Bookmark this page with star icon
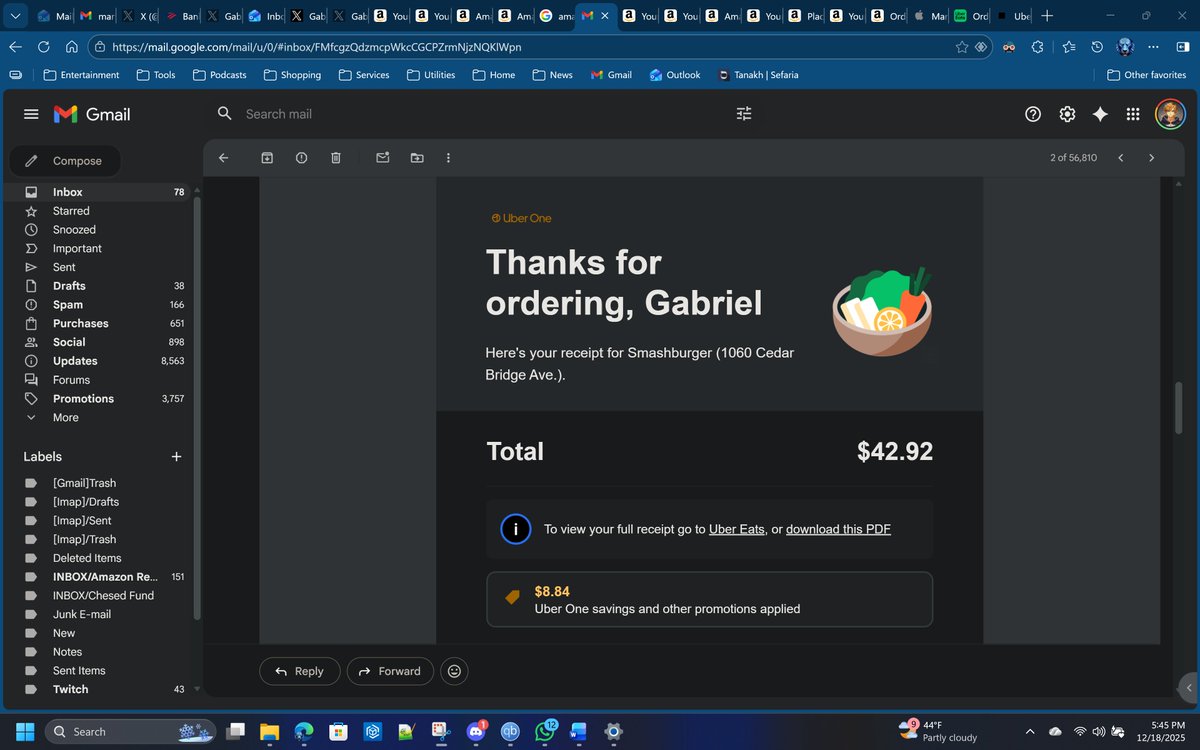 [961, 47]
